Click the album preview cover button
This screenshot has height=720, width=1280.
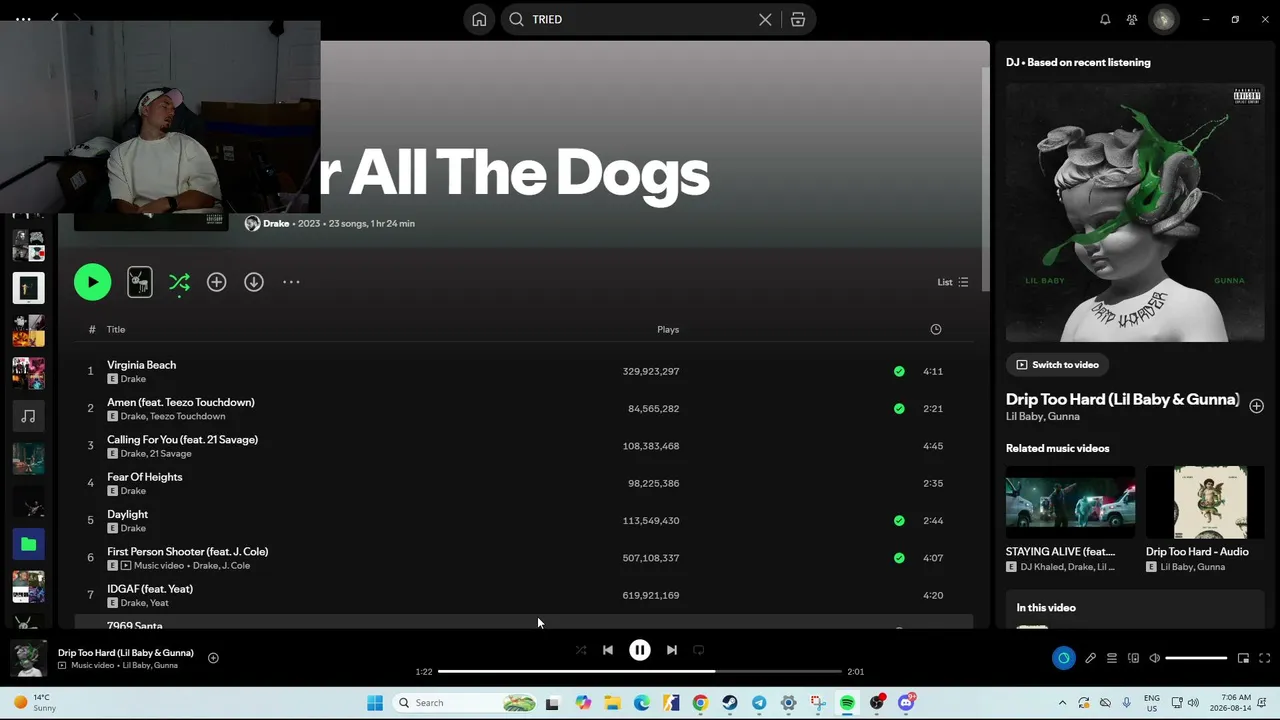[140, 282]
